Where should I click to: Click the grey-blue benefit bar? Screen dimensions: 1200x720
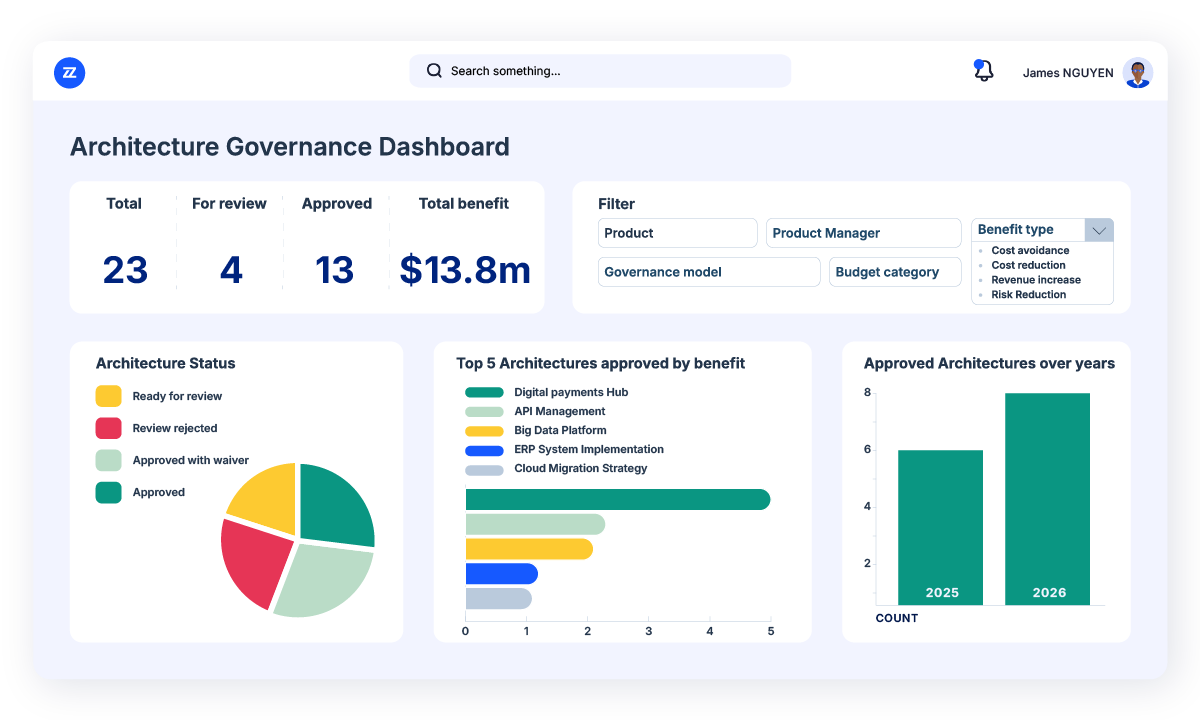[499, 598]
